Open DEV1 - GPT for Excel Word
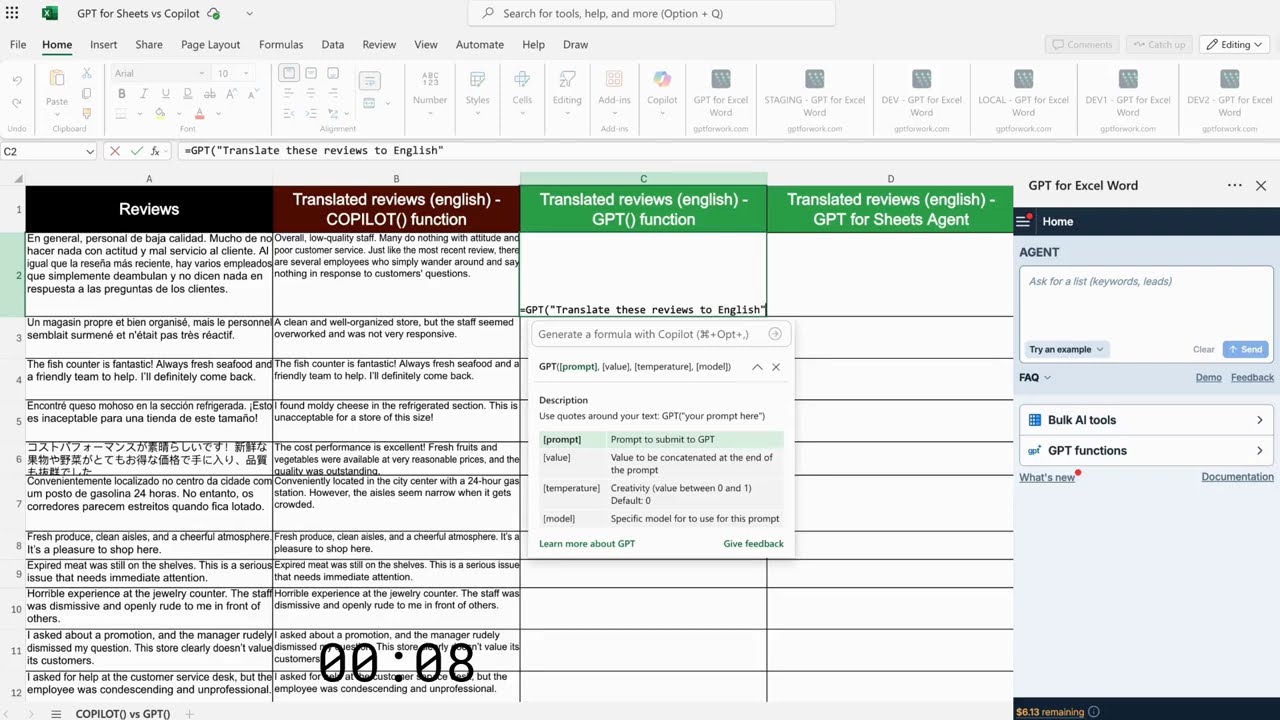Viewport: 1280px width, 720px height. (x=1128, y=92)
